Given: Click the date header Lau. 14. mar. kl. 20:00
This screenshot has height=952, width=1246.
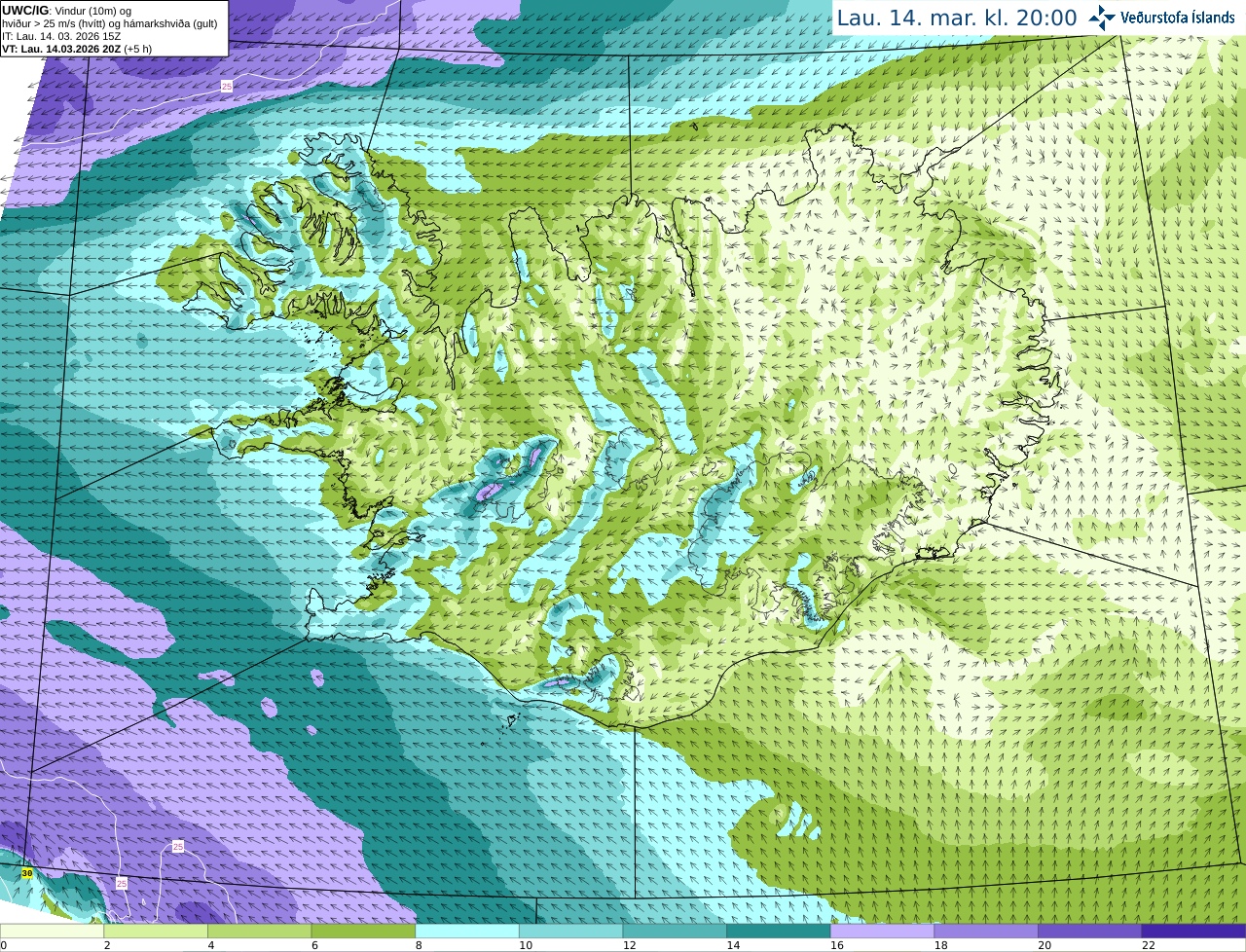Looking at the screenshot, I should click(957, 18).
